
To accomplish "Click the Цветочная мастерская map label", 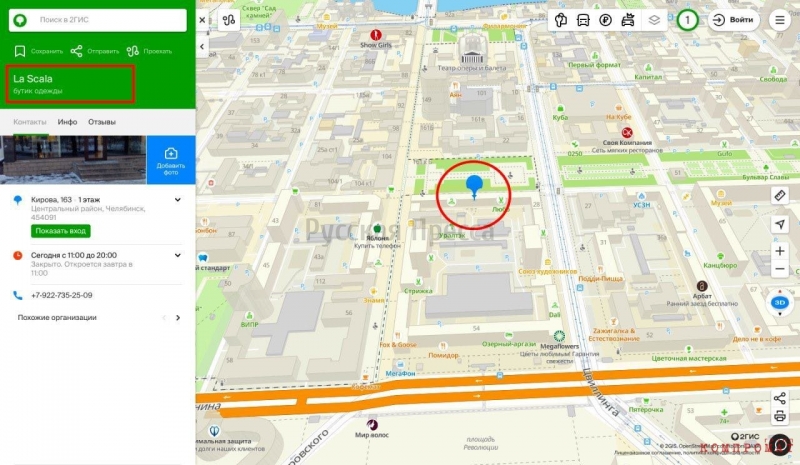I will [x=689, y=358].
